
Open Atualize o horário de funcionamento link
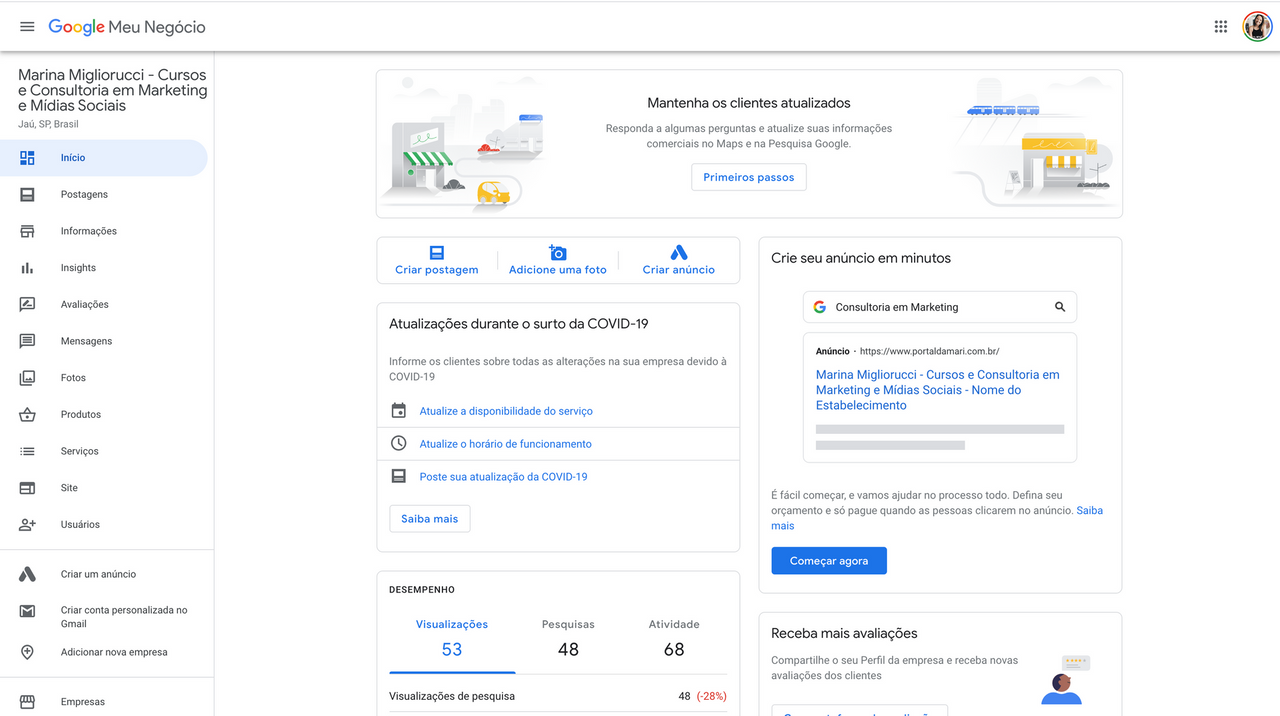[x=506, y=444]
